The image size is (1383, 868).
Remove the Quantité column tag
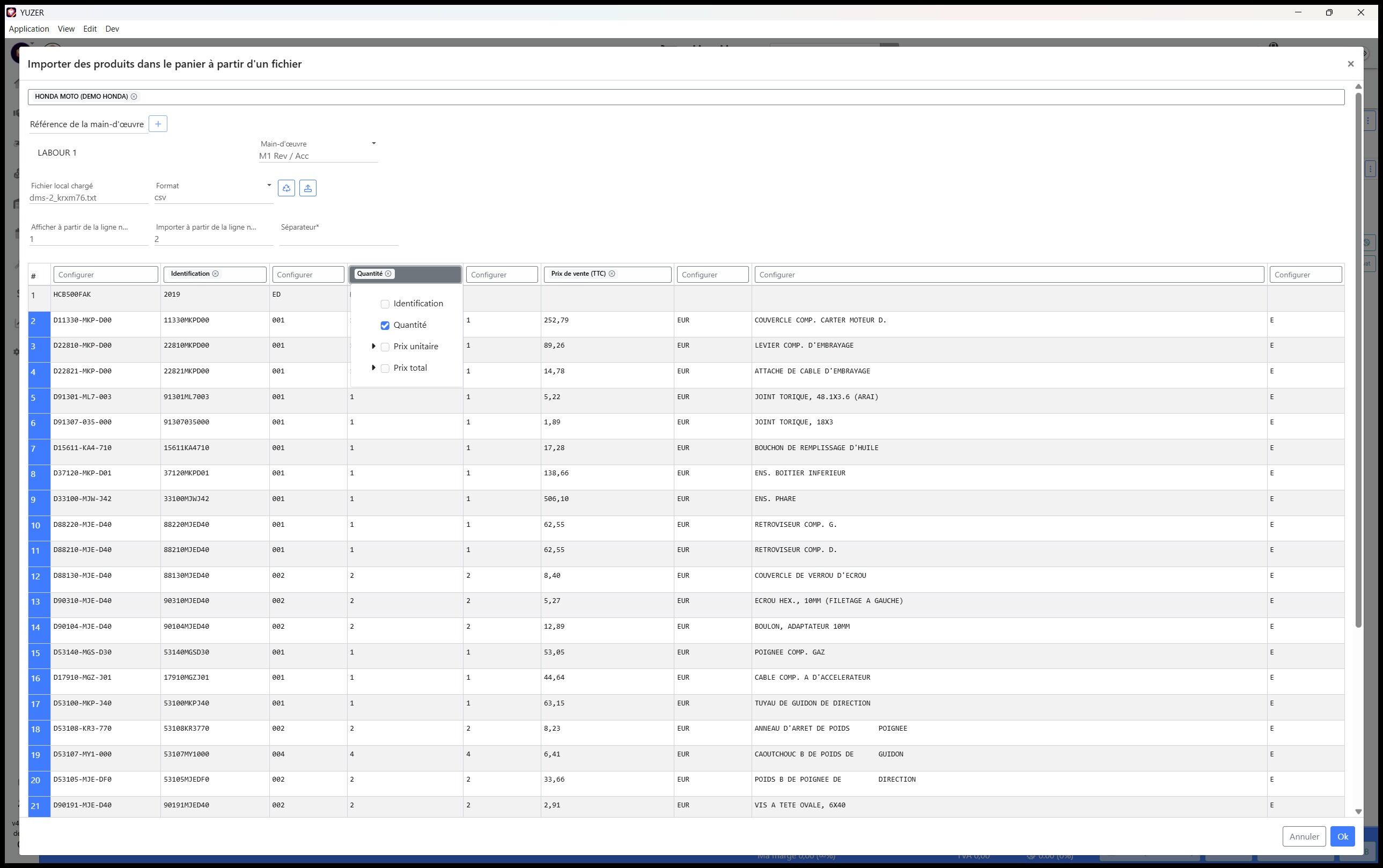[x=388, y=274]
